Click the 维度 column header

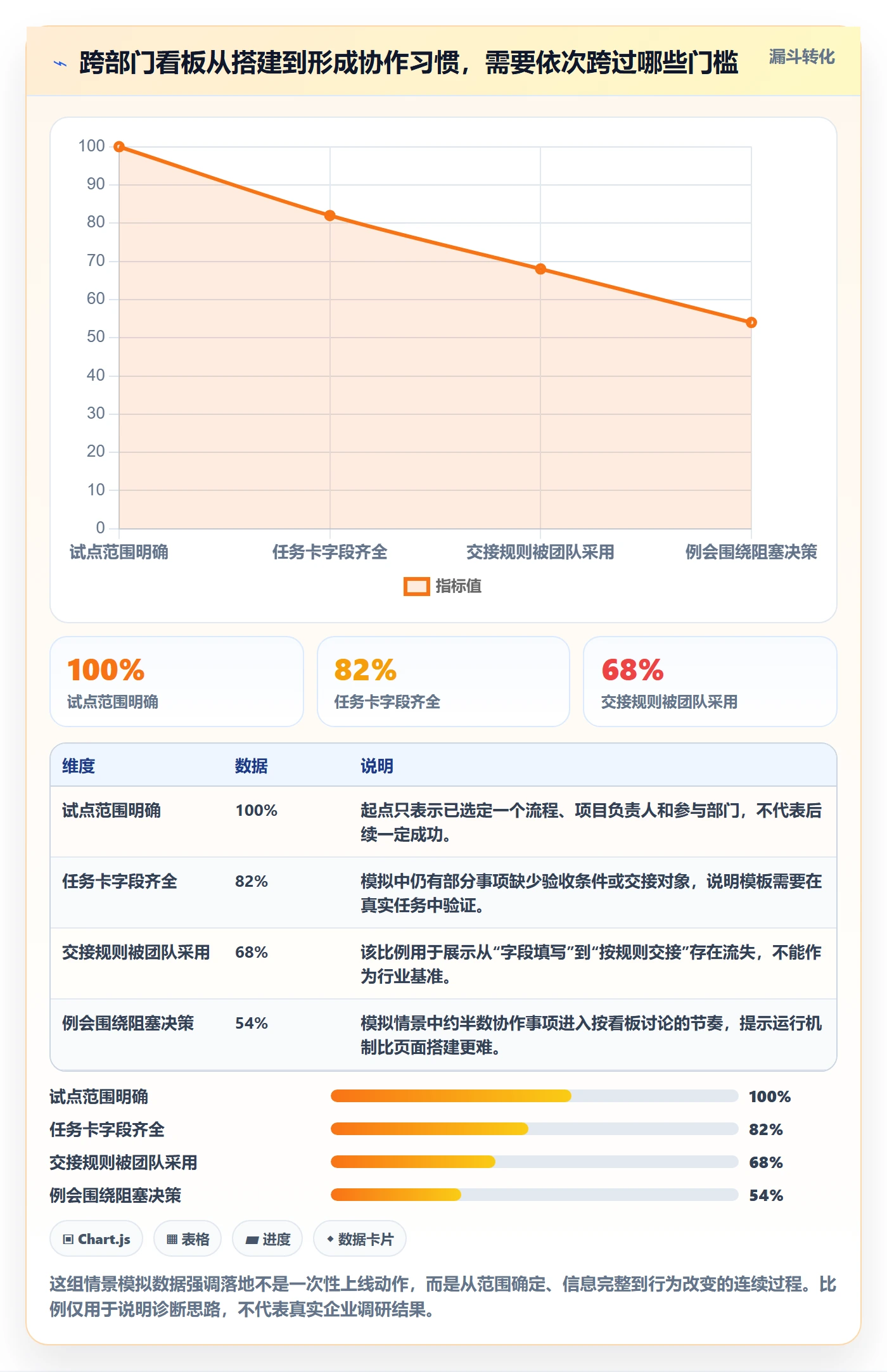79,766
